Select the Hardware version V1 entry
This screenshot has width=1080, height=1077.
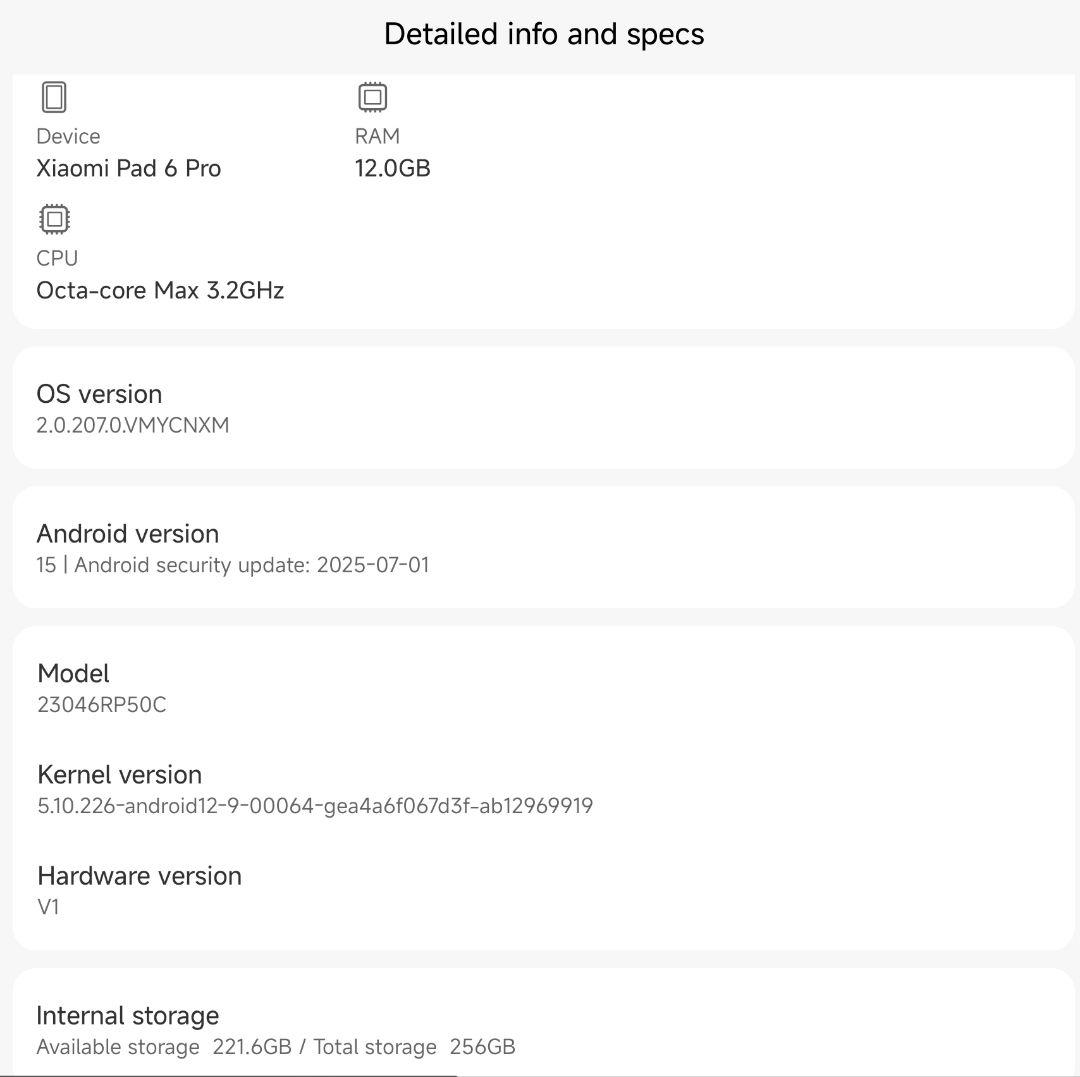click(46, 907)
